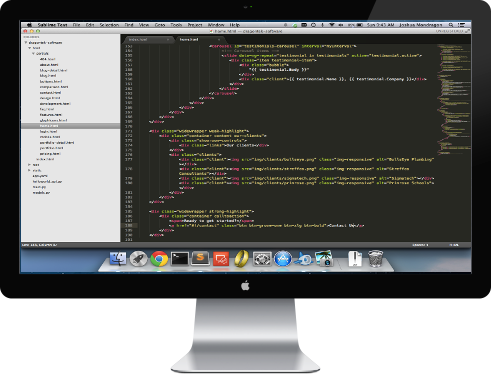The width and height of the screenshot is (491, 375).
Task: Open the indentation setting in status bar
Action: point(420,245)
